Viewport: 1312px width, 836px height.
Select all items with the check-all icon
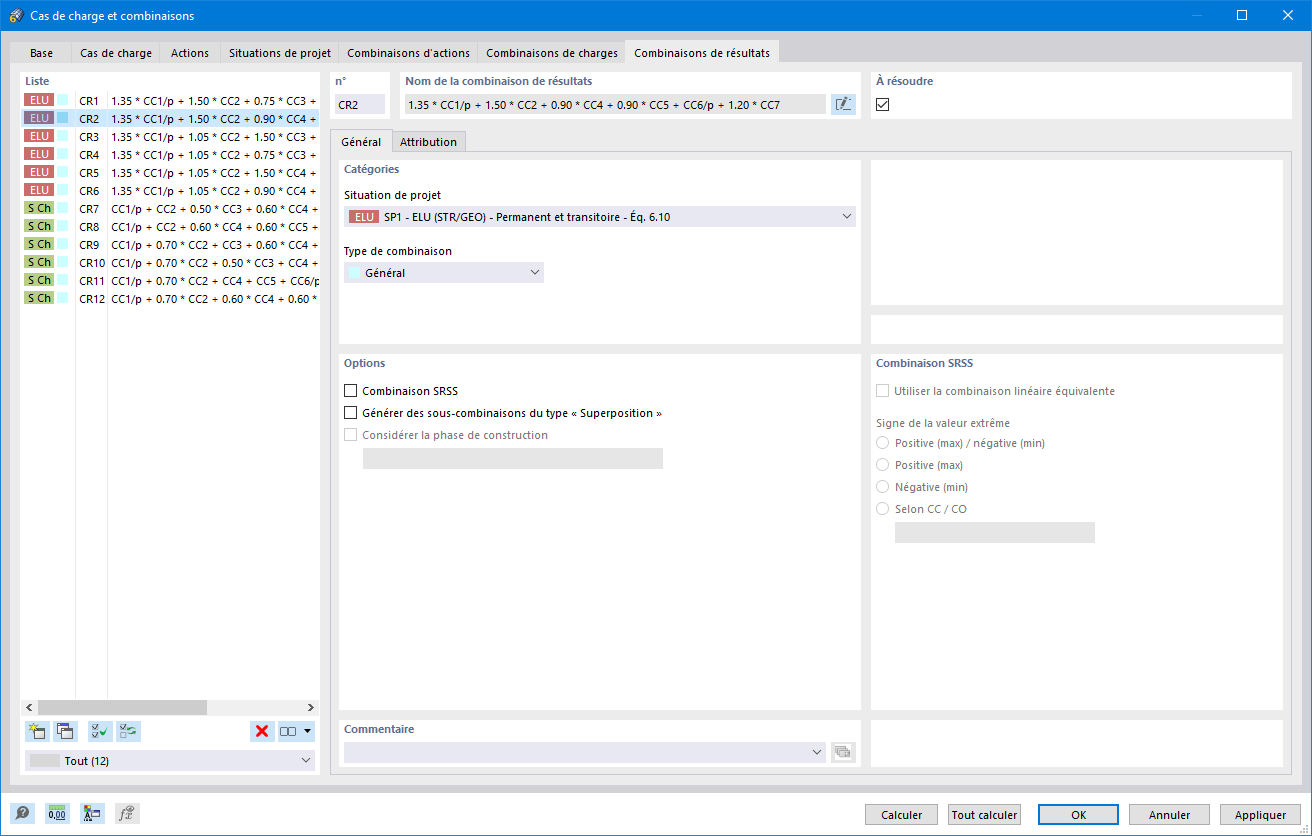pyautogui.click(x=99, y=731)
